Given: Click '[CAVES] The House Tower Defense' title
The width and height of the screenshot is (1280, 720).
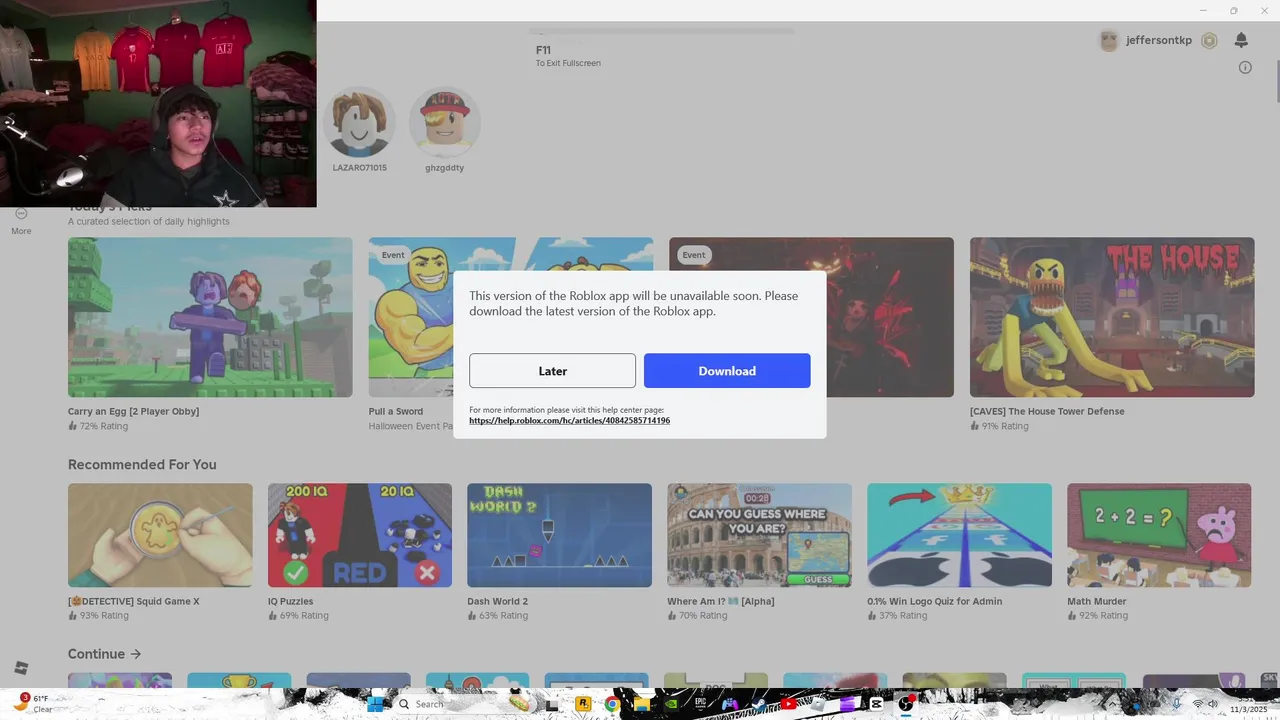Looking at the screenshot, I should [1047, 411].
